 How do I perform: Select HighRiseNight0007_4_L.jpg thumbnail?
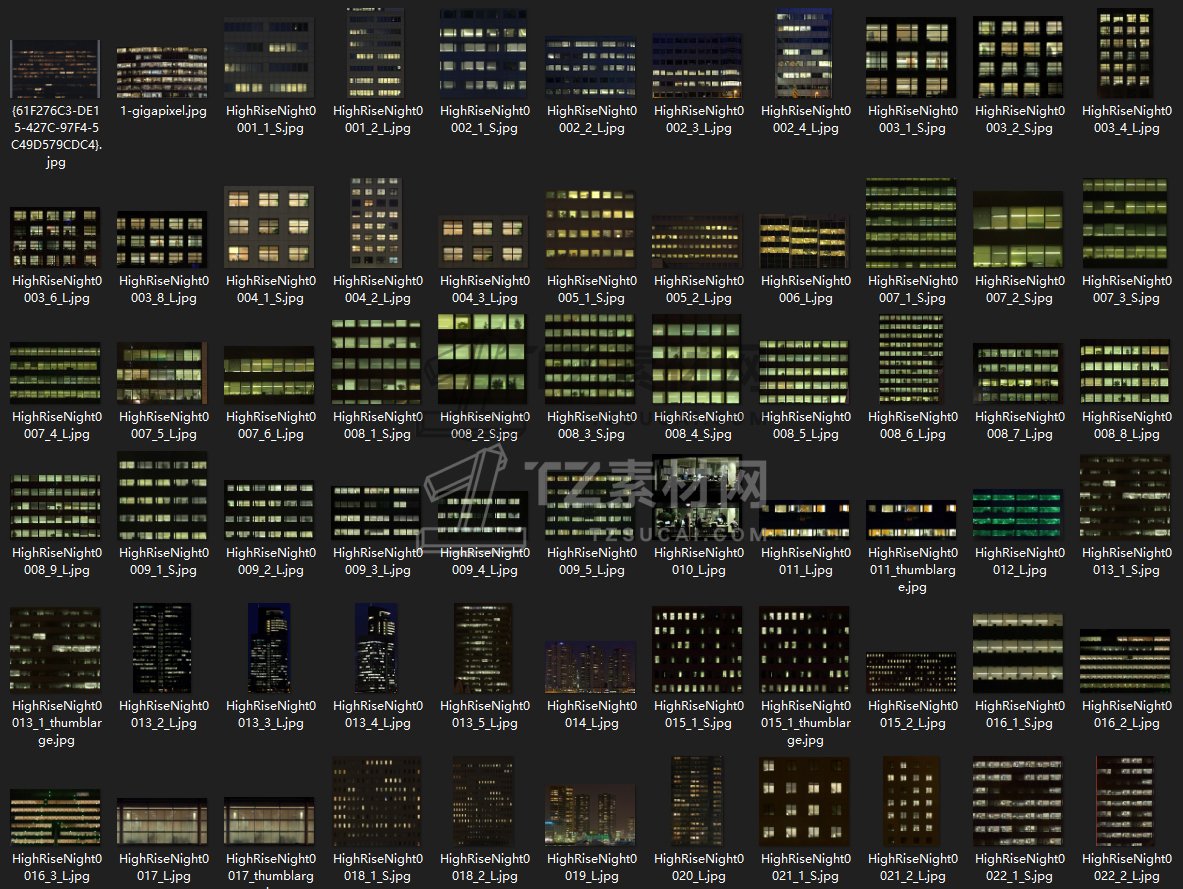55,373
